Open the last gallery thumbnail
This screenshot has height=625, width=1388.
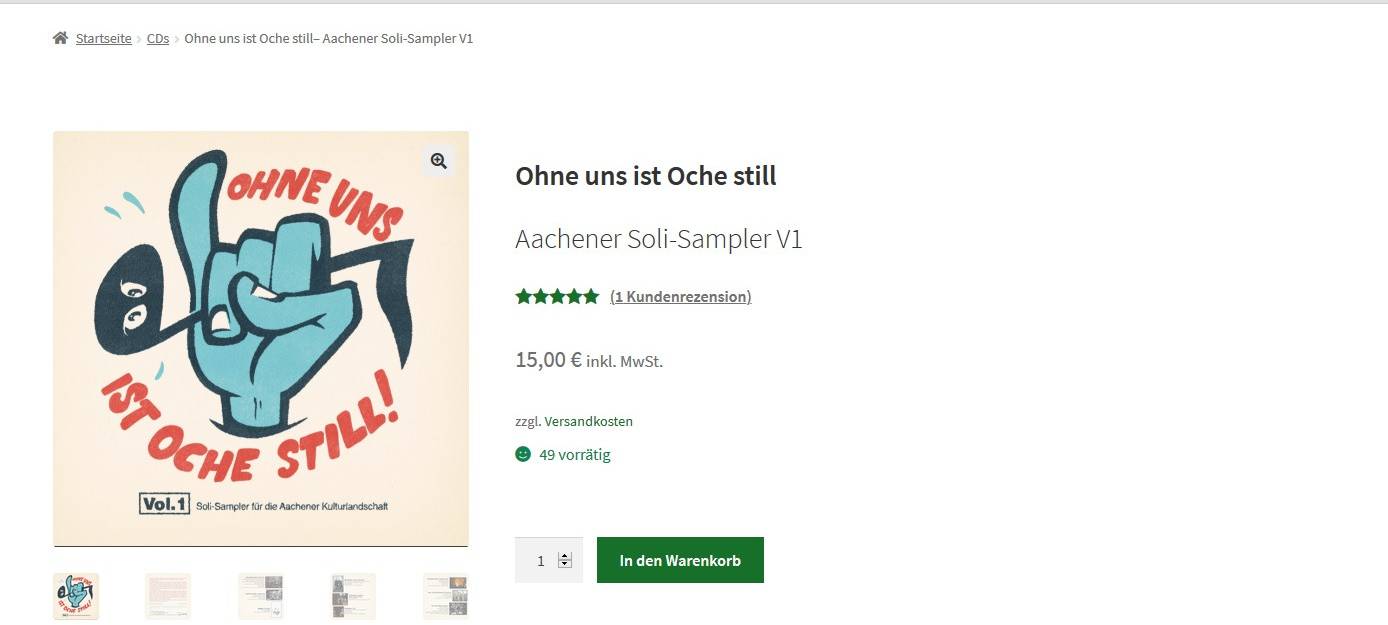coord(444,595)
